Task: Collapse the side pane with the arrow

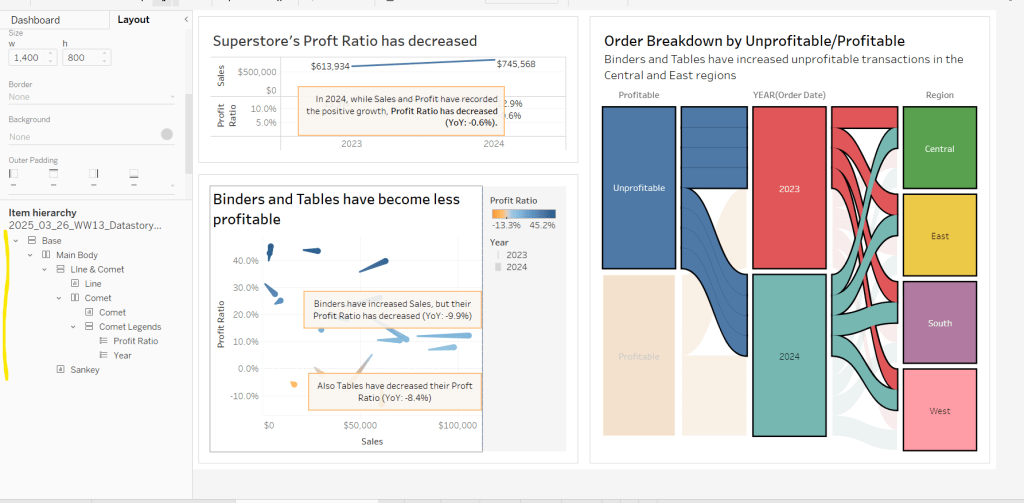Action: pyautogui.click(x=186, y=20)
